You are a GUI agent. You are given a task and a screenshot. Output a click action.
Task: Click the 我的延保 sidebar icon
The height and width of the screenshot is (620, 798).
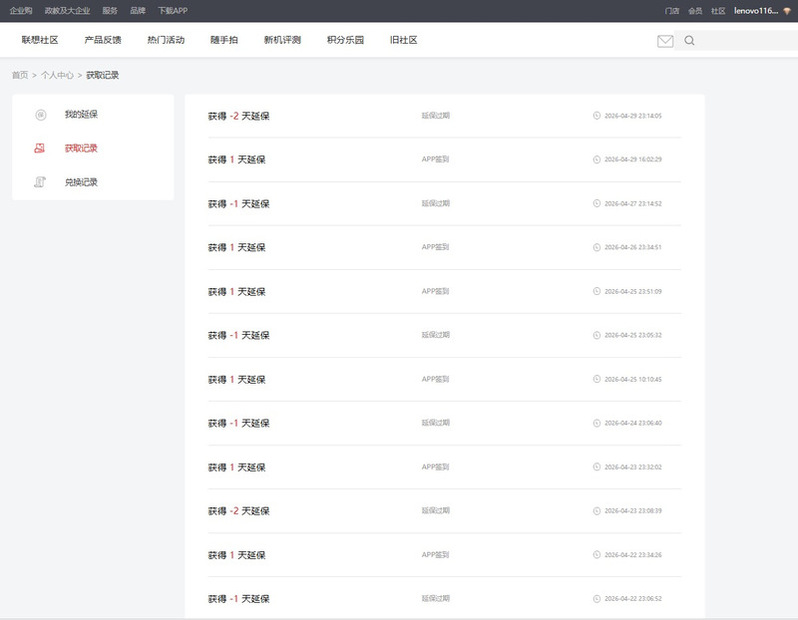pyautogui.click(x=41, y=115)
